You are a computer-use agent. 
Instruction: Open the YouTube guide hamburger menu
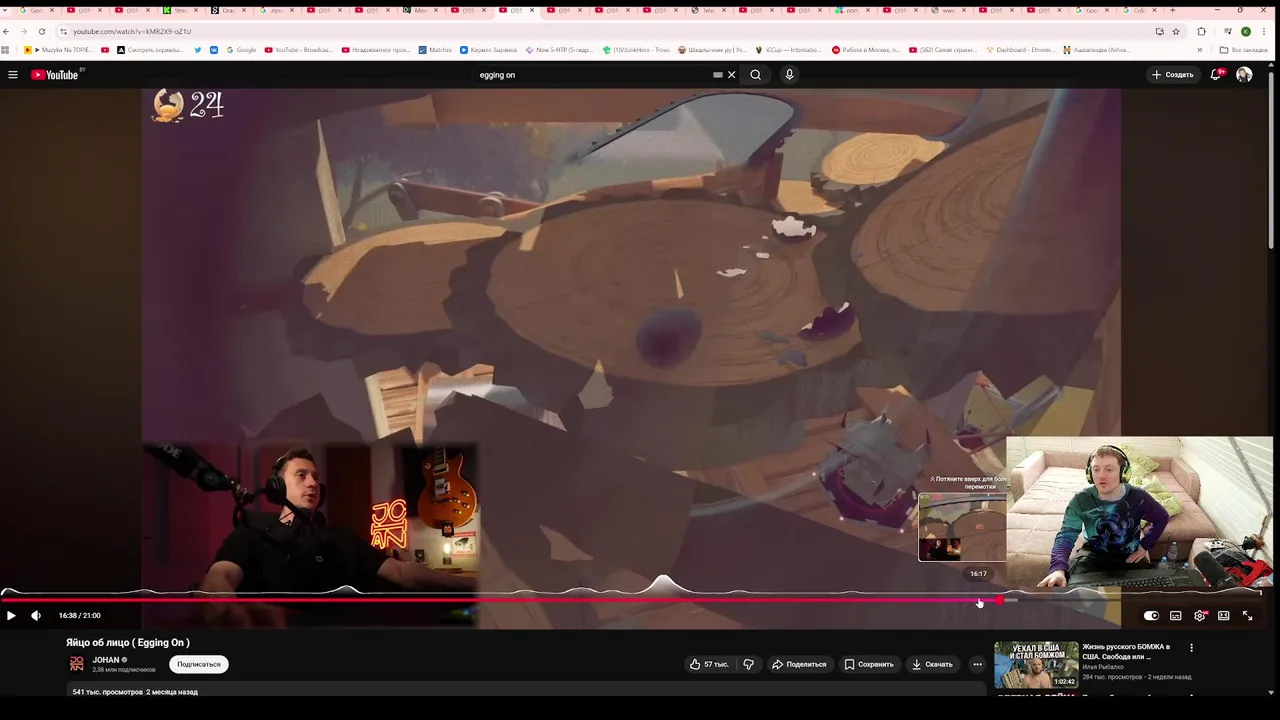click(x=13, y=75)
